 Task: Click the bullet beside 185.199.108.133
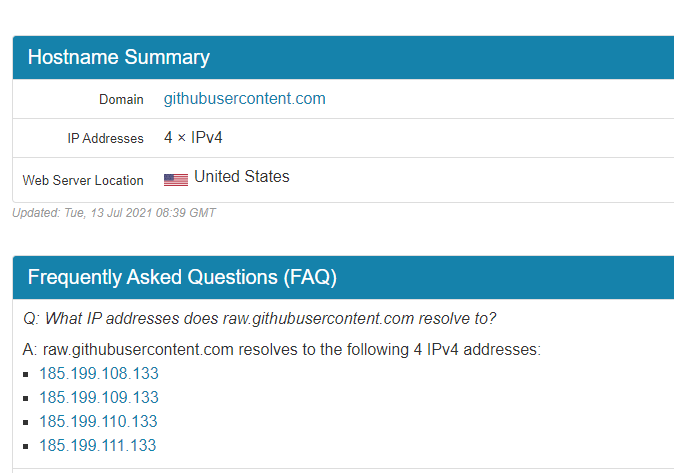pyautogui.click(x=27, y=375)
